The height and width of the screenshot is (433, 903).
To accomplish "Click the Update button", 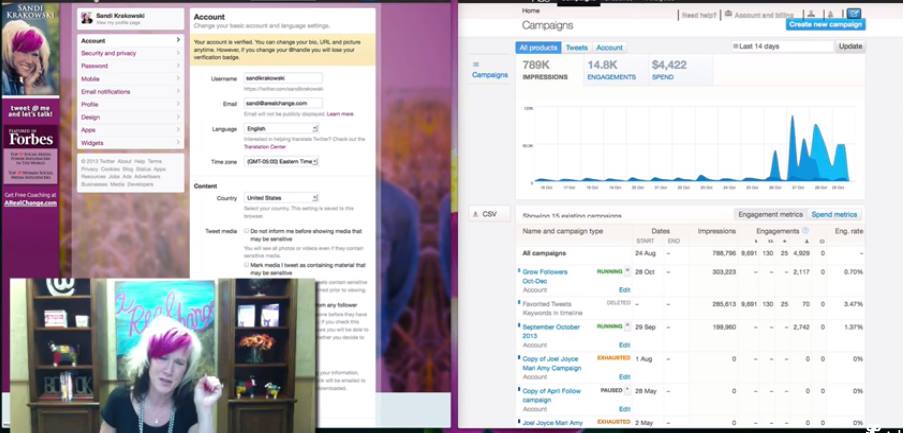I will (x=850, y=46).
